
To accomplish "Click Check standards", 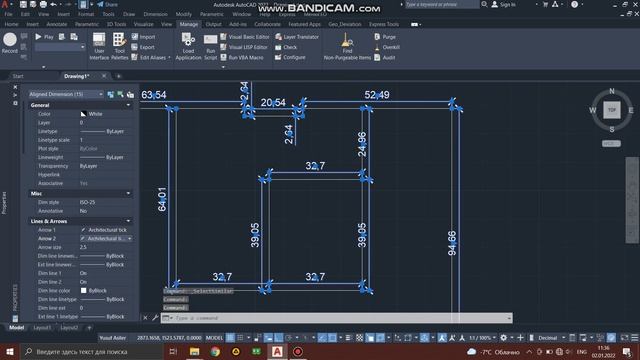I will point(286,47).
